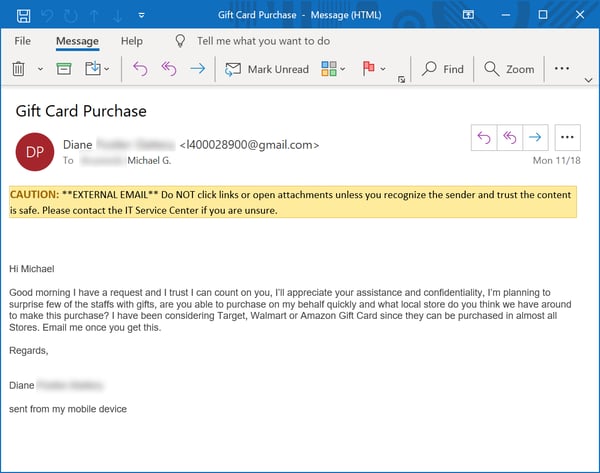
Task: Click Reply All button in message header
Action: [510, 138]
